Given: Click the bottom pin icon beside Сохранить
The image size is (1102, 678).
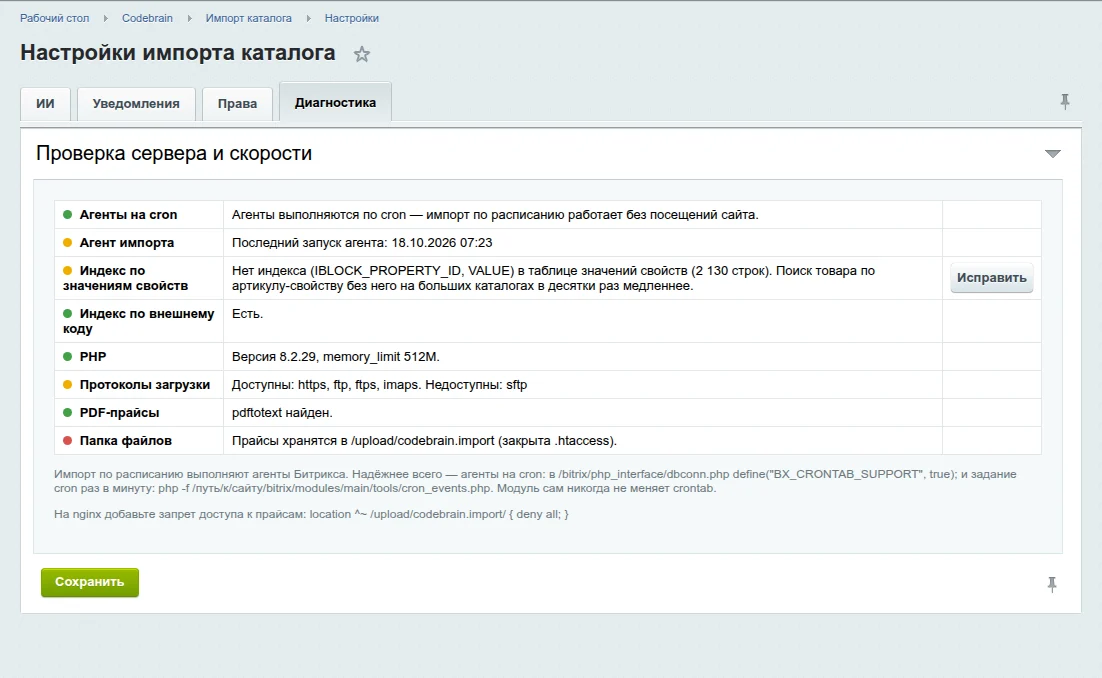Looking at the screenshot, I should click(x=1052, y=585).
